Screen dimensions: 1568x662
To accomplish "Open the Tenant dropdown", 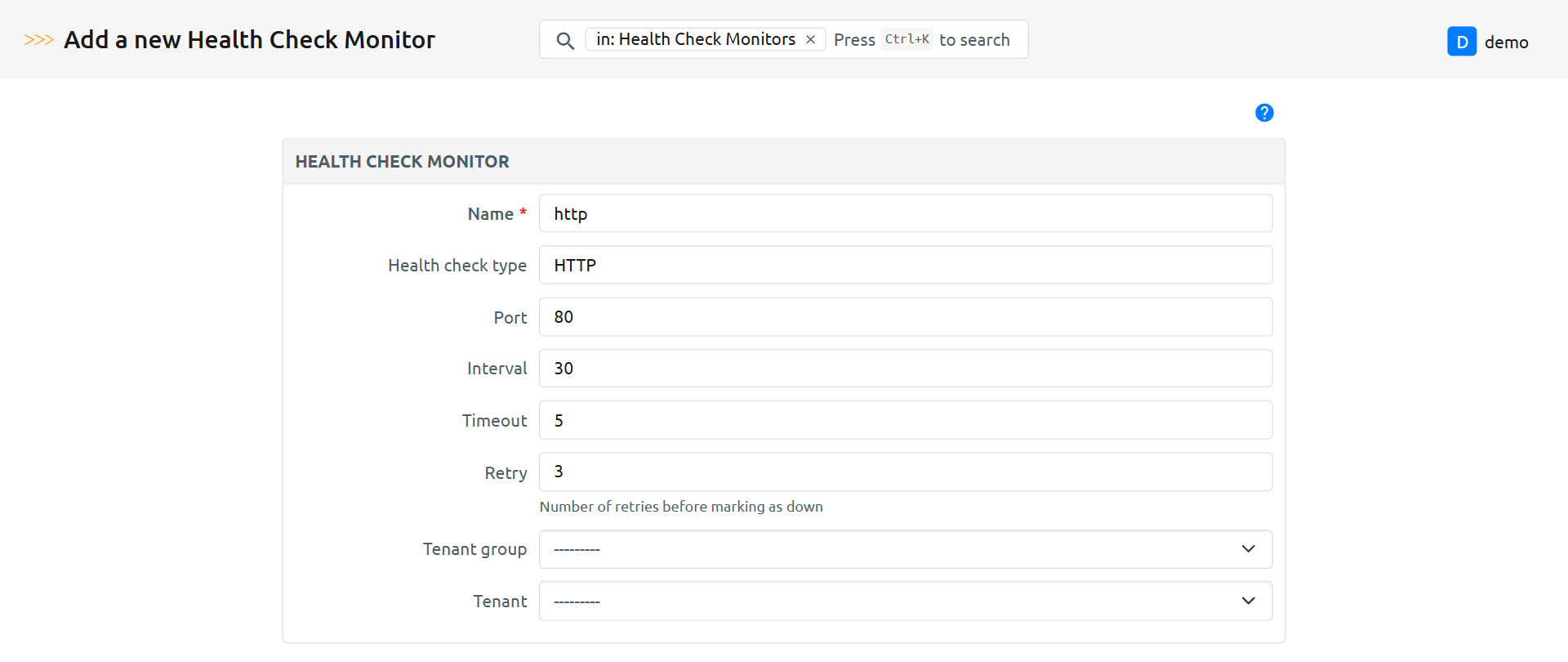I will pos(905,601).
